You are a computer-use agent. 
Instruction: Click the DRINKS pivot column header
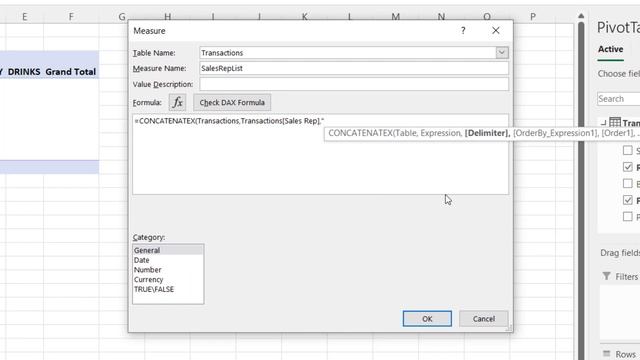tap(24, 72)
